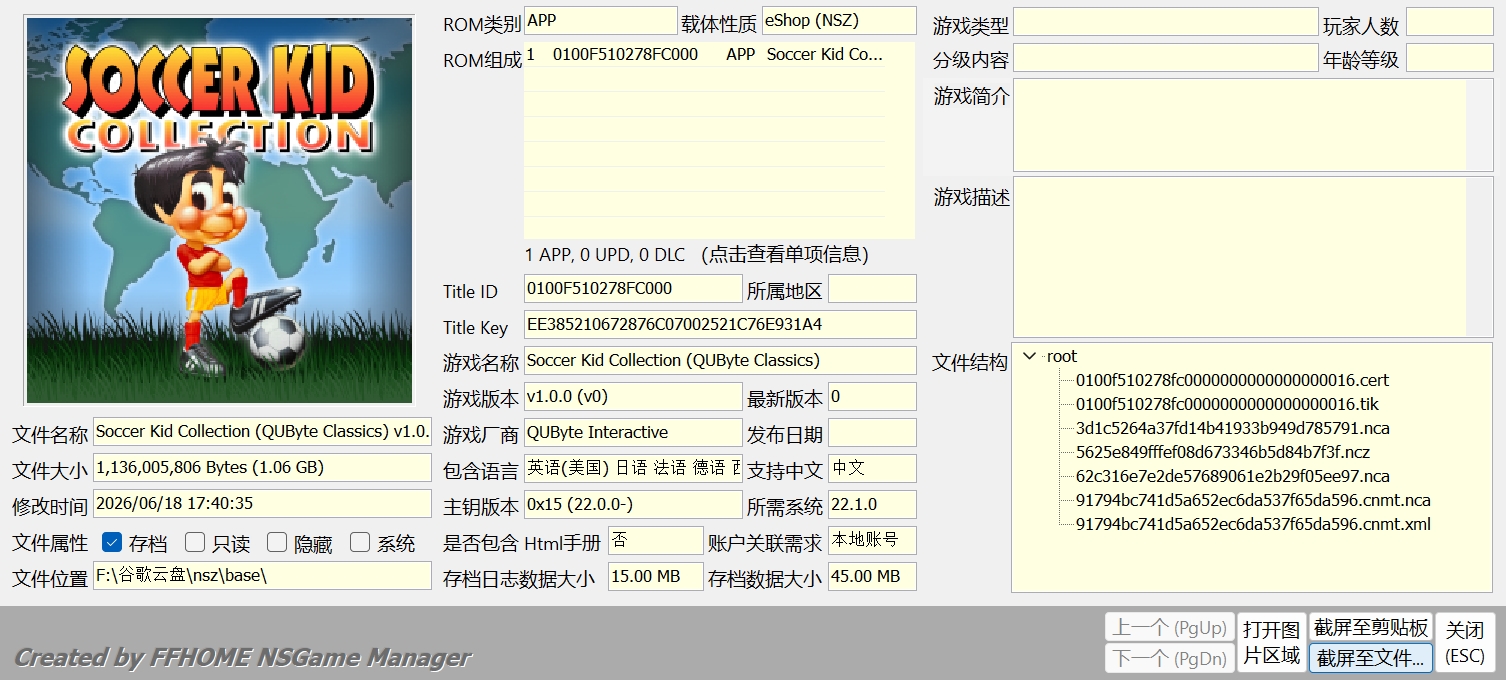
Task: Click the 存档数据大小 field 45.00 MB
Action: tap(872, 576)
